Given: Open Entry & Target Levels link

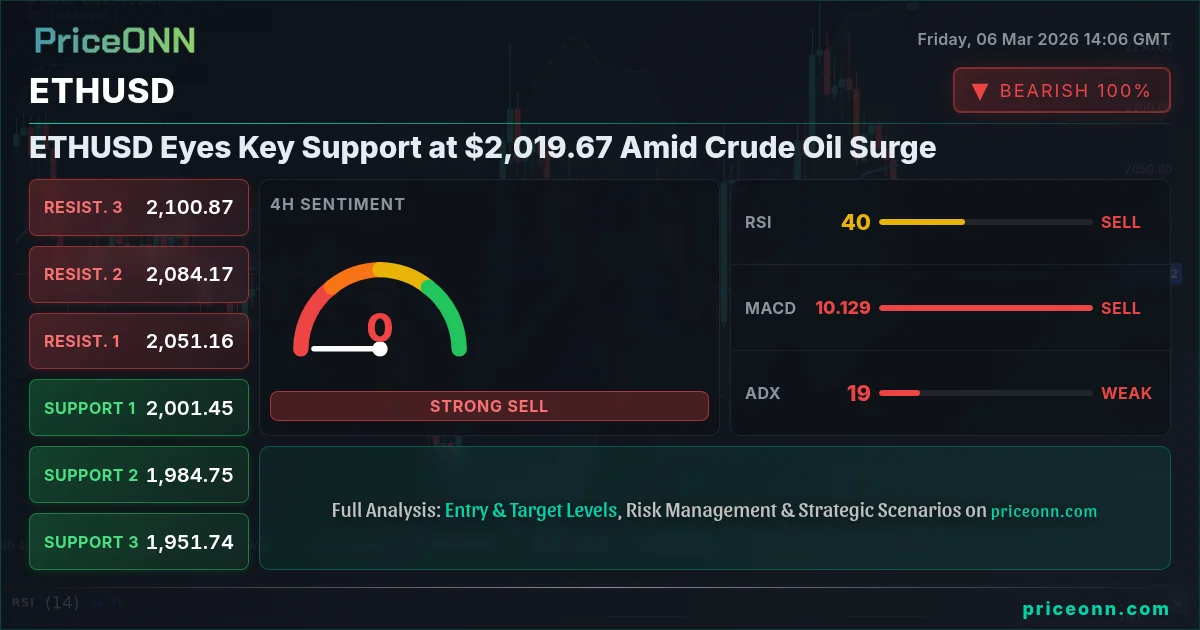Looking at the screenshot, I should point(531,510).
